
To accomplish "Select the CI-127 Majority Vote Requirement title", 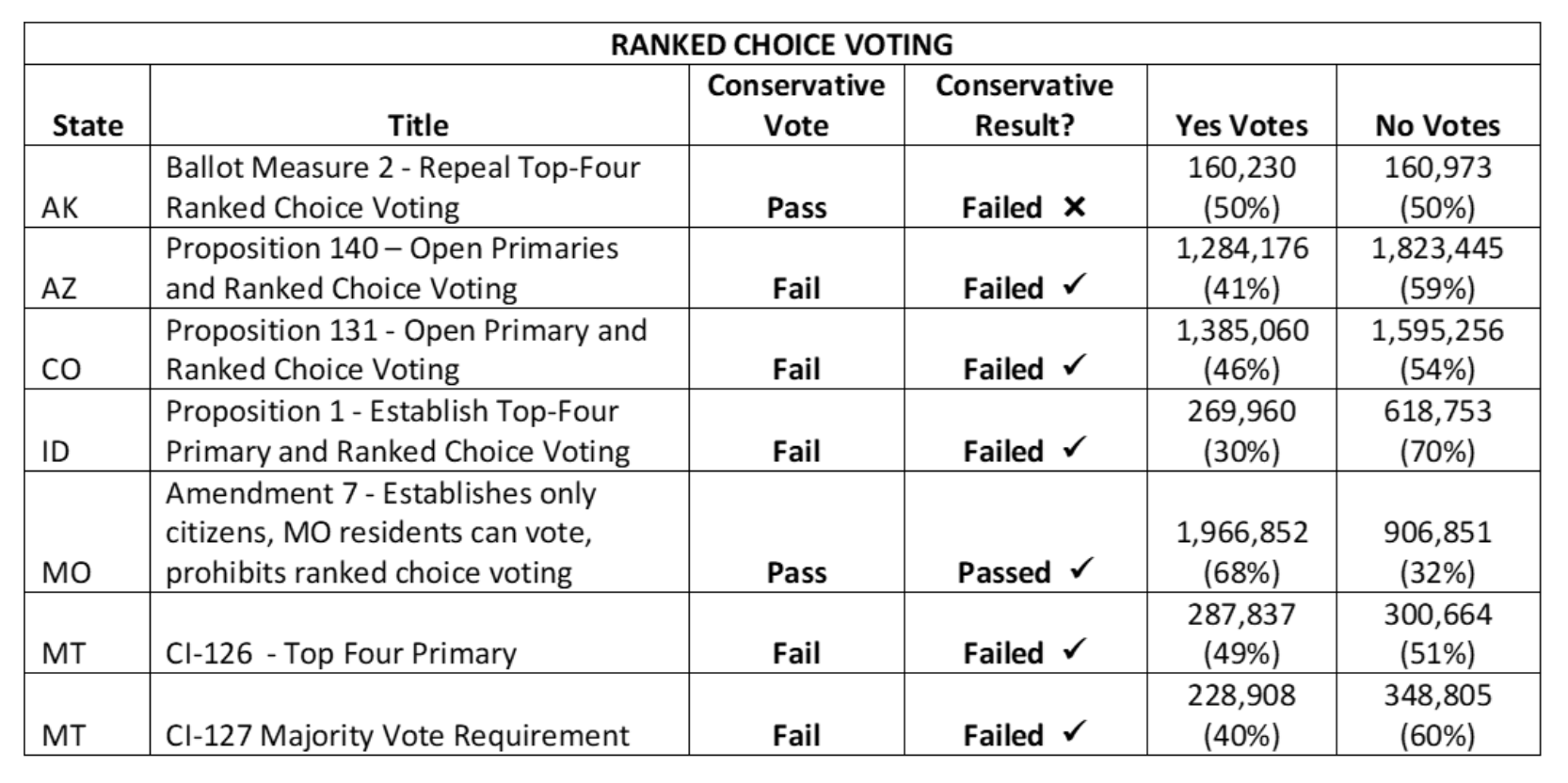I will click(397, 735).
